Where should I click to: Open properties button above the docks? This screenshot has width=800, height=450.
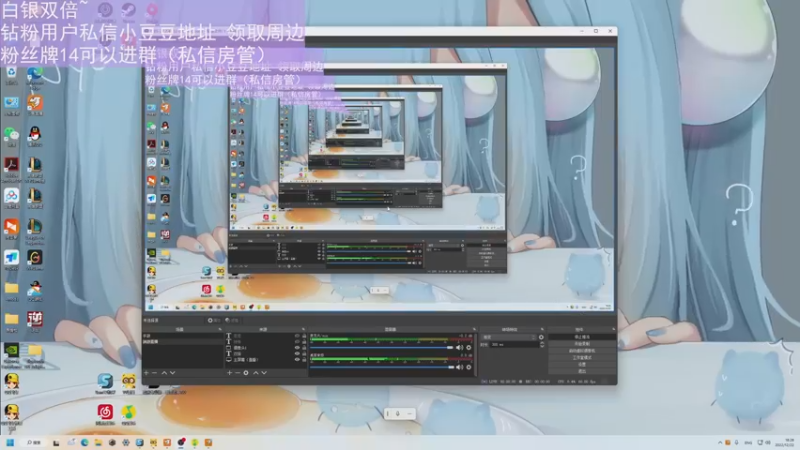click(x=214, y=320)
